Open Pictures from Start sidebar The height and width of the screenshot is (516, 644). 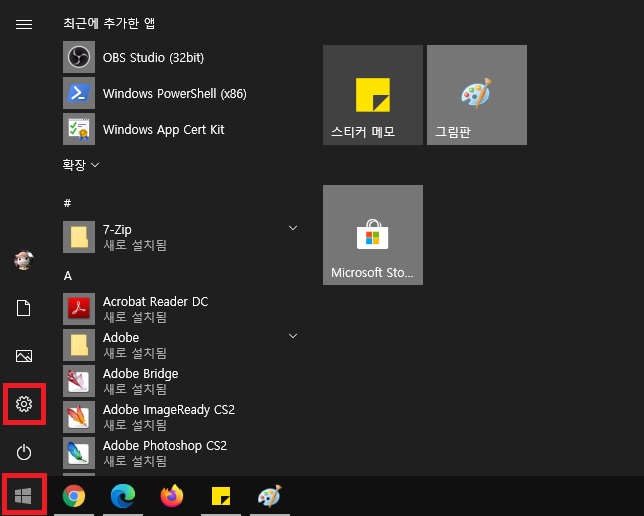[24, 356]
